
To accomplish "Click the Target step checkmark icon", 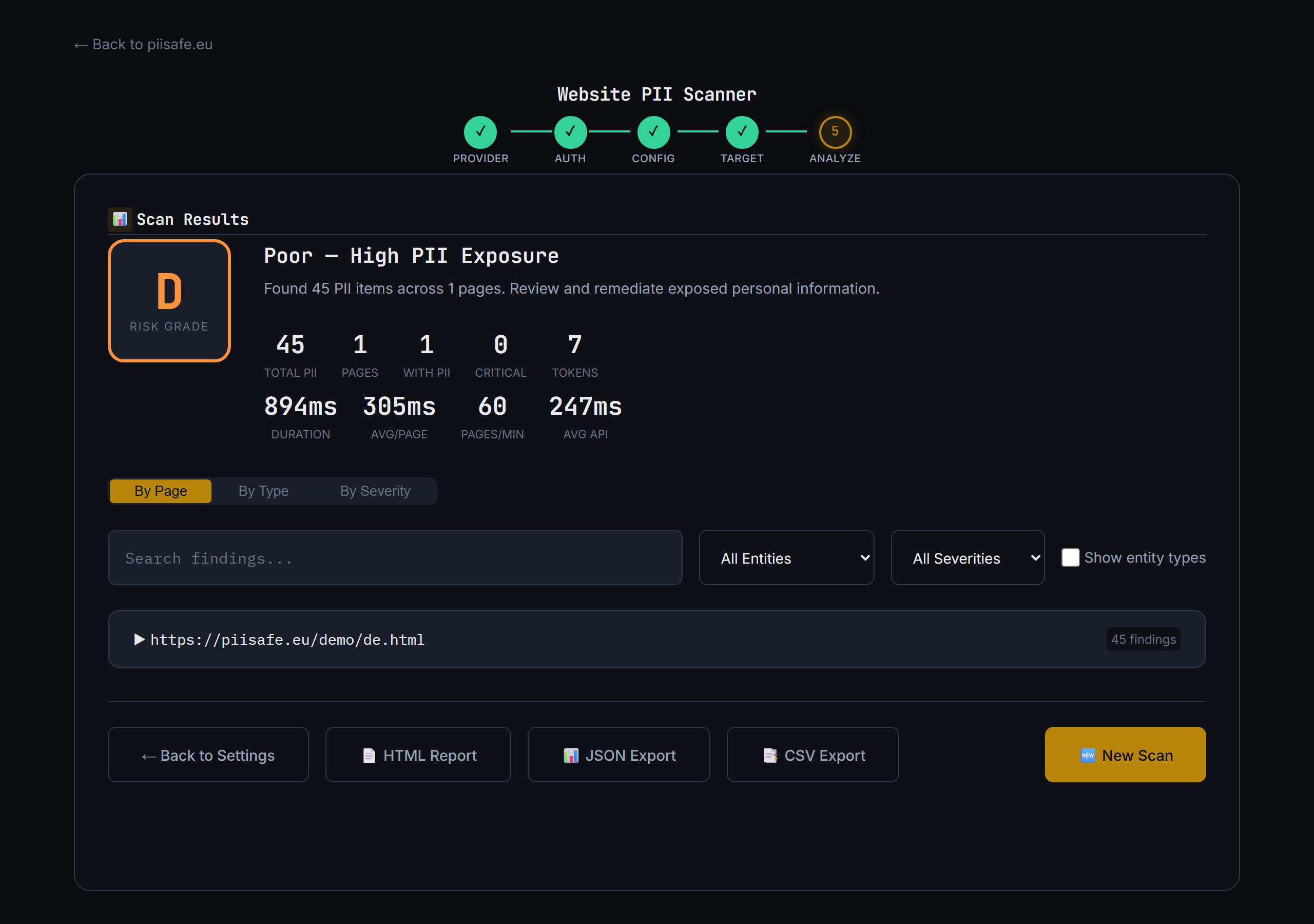I will pos(742,132).
